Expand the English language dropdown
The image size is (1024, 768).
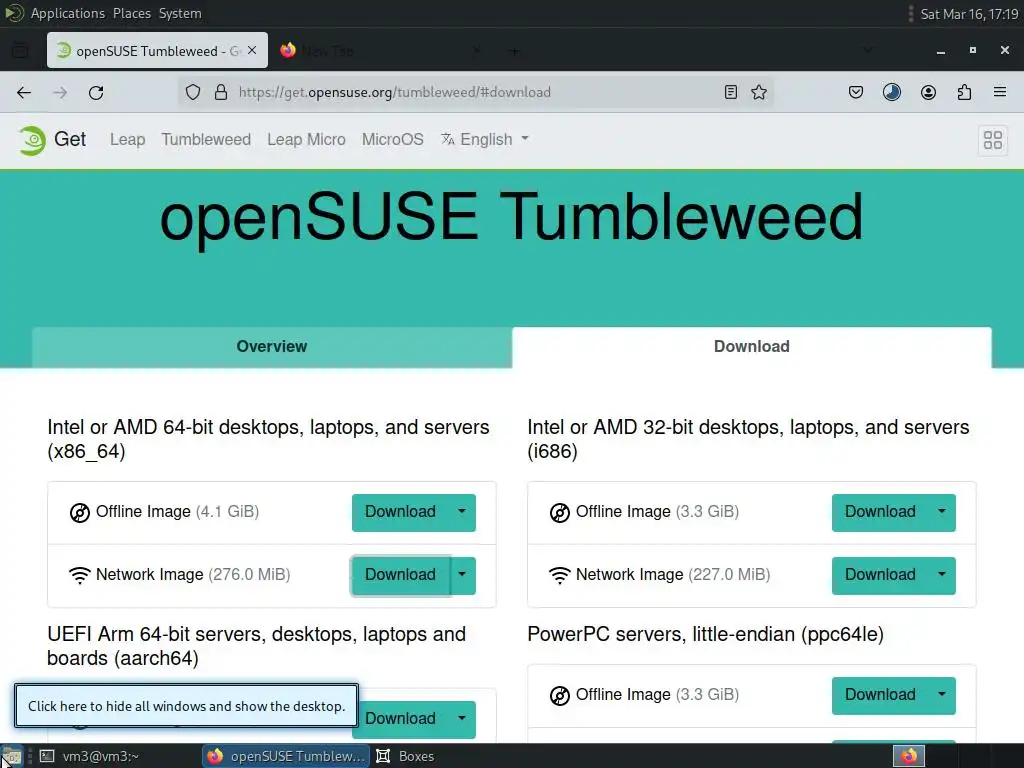485,139
